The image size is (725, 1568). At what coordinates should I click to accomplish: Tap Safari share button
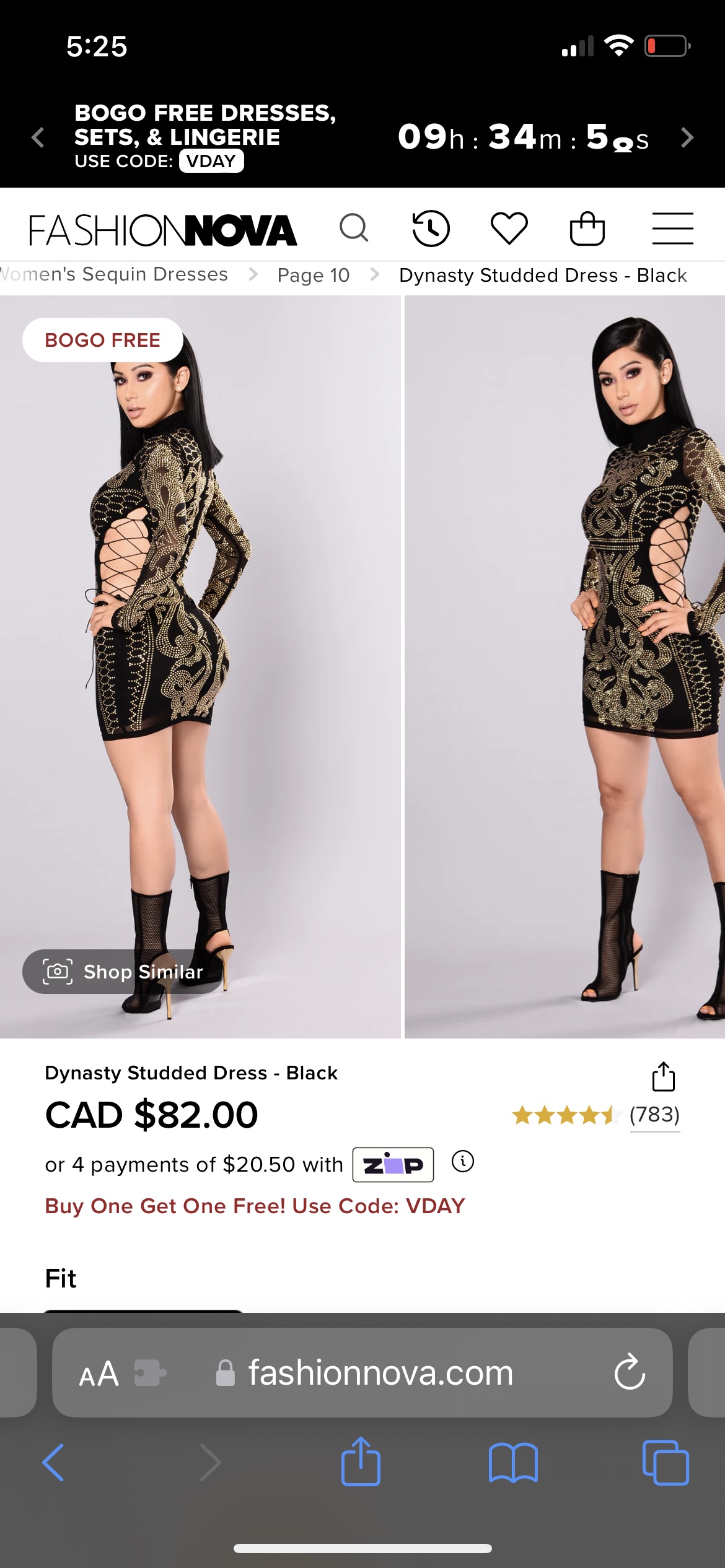(361, 1461)
